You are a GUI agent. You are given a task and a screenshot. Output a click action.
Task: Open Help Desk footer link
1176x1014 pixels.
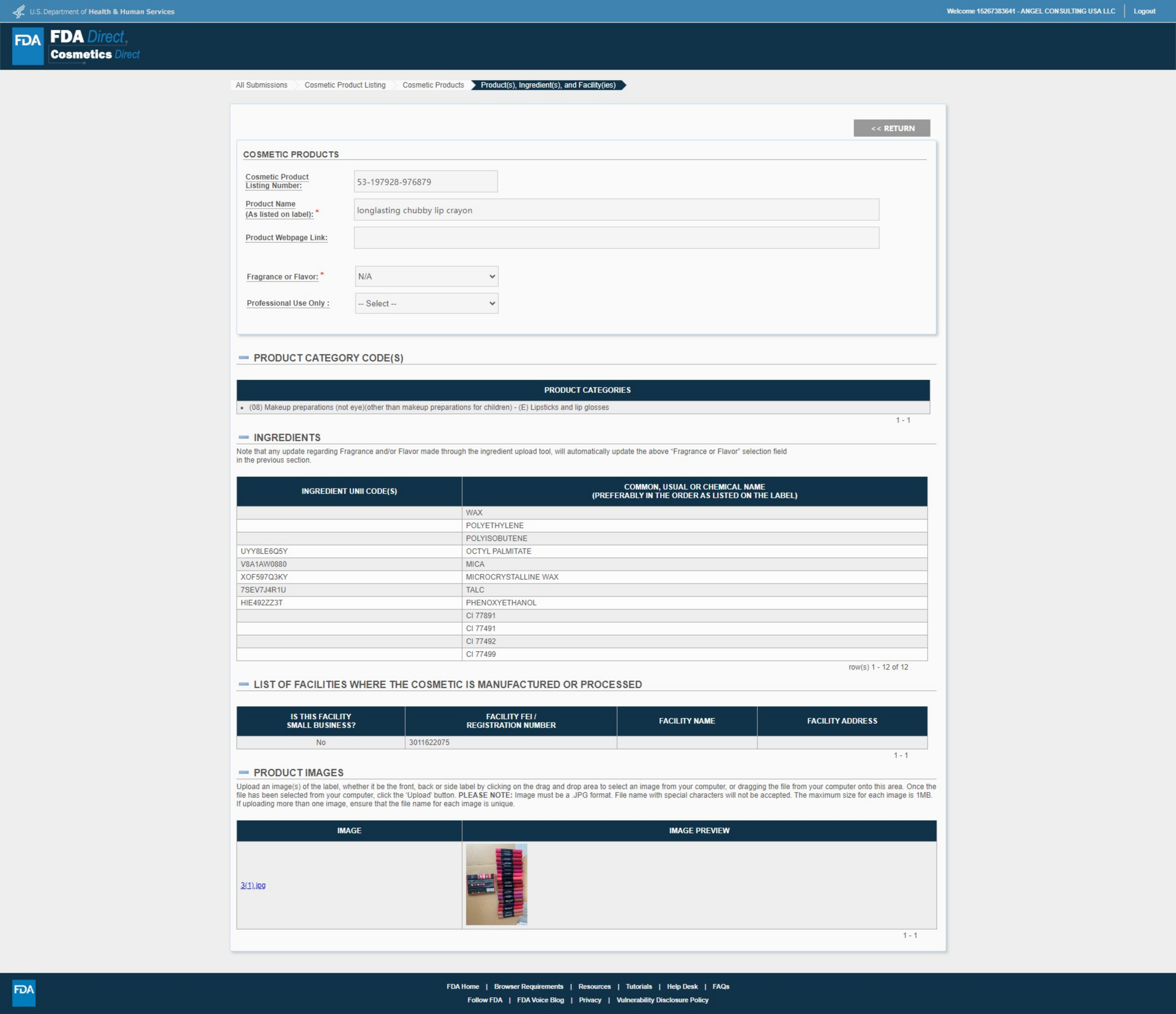[x=682, y=986]
